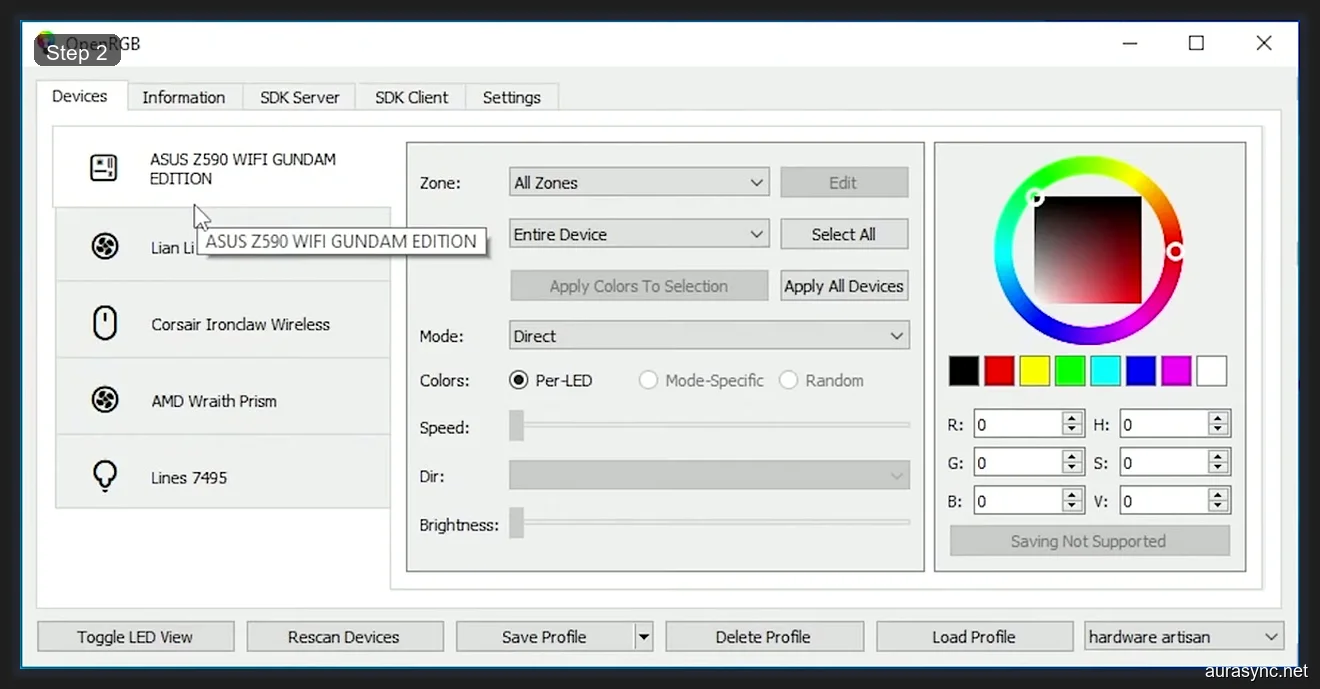Switch to the SDK Server tab

click(x=299, y=96)
